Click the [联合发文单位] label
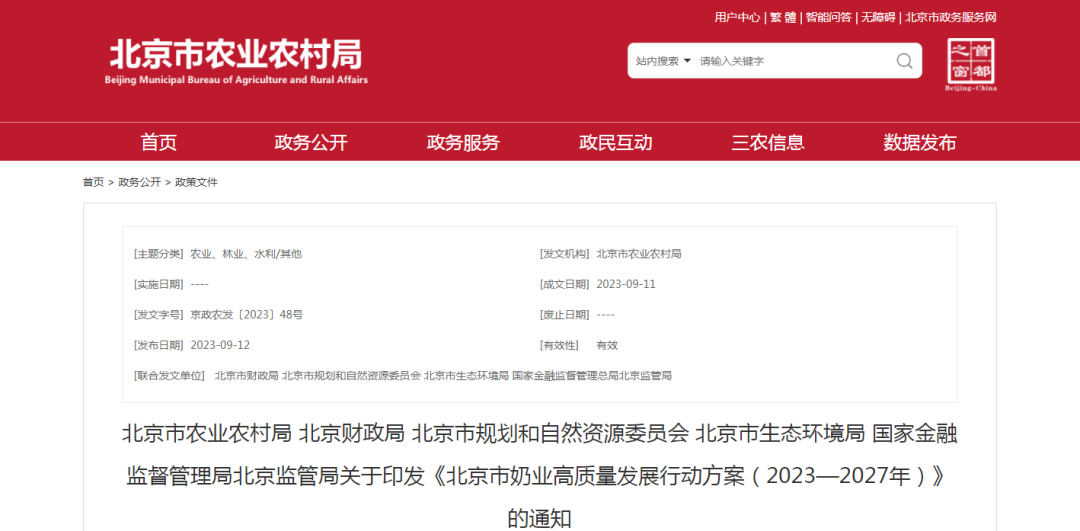1080x531 pixels. (x=169, y=375)
